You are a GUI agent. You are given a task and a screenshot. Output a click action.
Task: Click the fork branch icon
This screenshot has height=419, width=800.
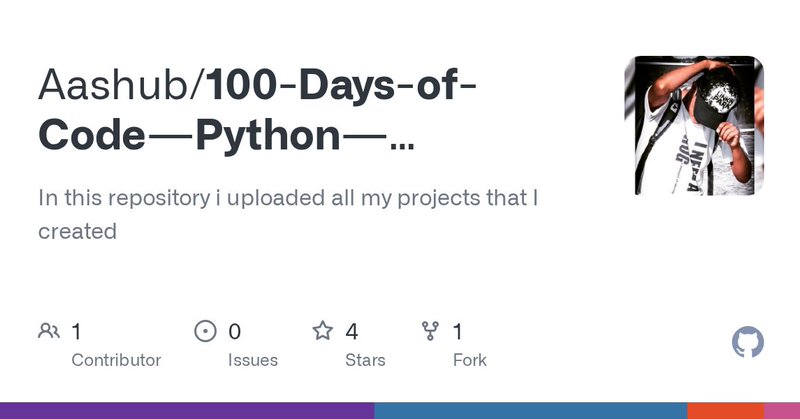click(431, 331)
